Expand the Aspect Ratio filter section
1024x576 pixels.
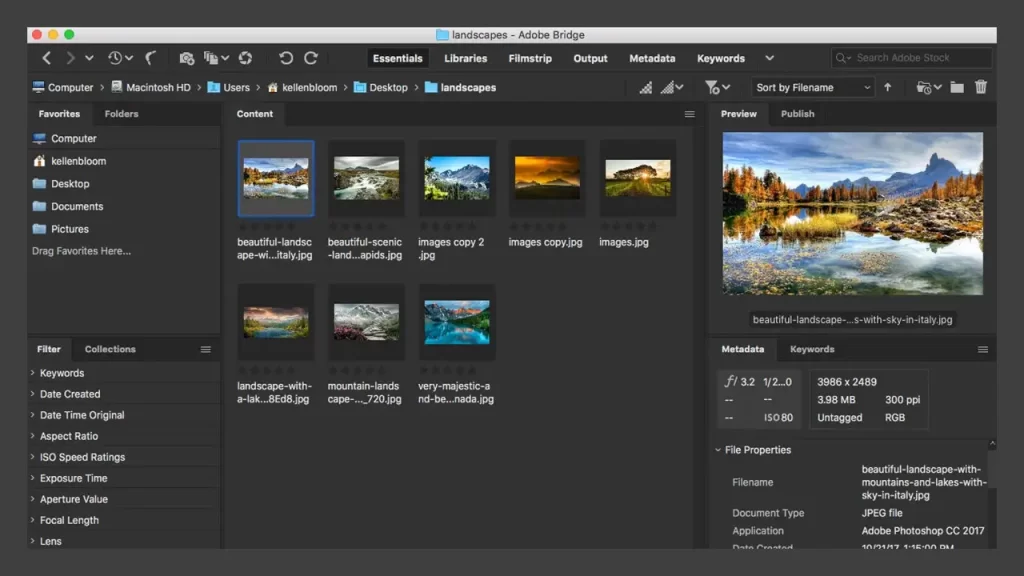tap(66, 436)
